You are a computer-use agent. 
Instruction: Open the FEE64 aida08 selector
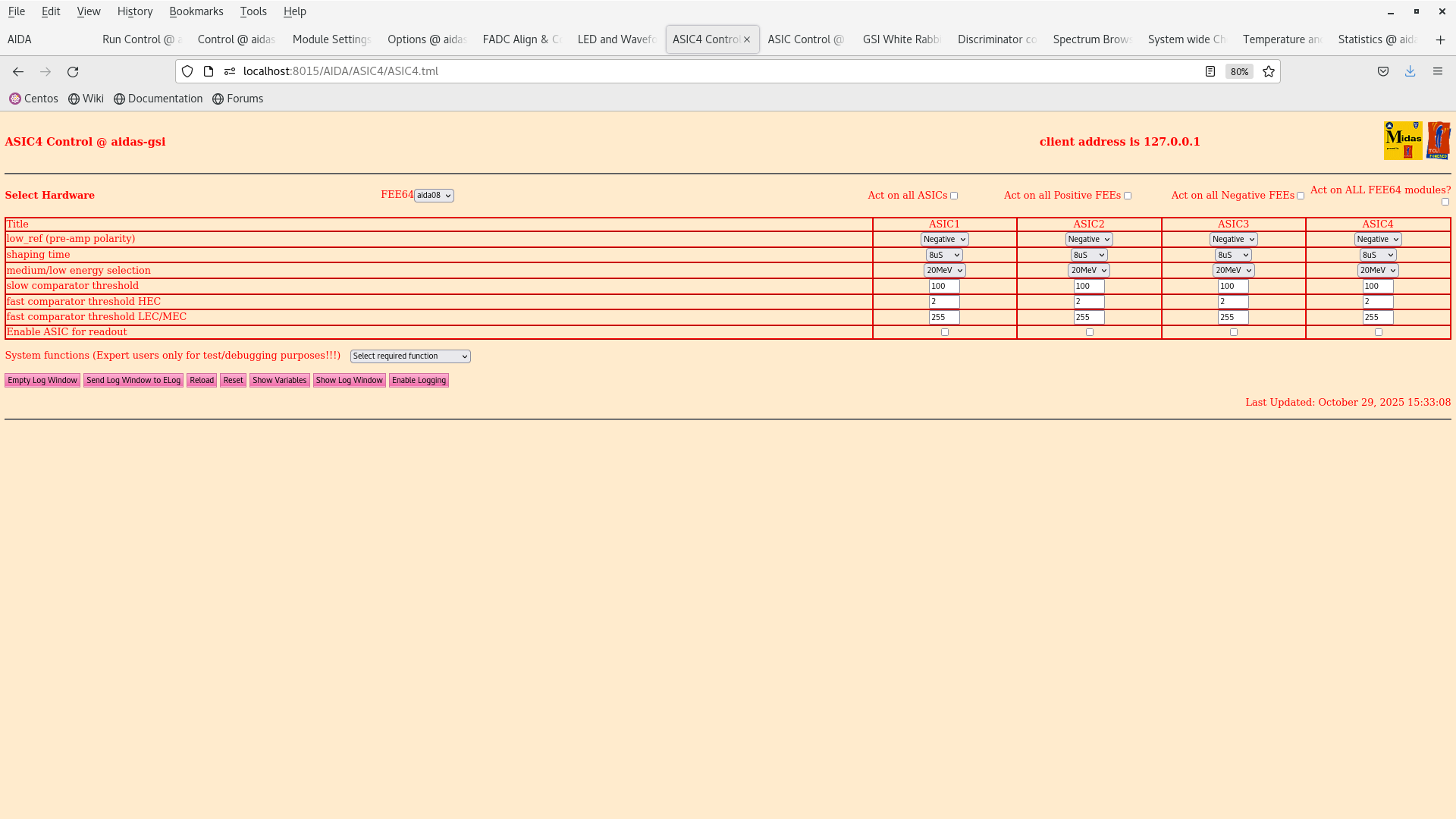tap(434, 195)
